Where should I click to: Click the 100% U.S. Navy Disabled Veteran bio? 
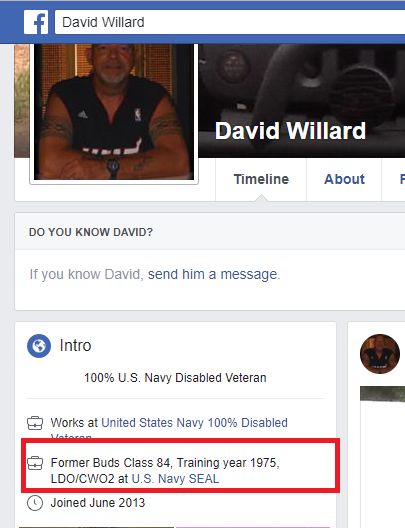pos(175,378)
